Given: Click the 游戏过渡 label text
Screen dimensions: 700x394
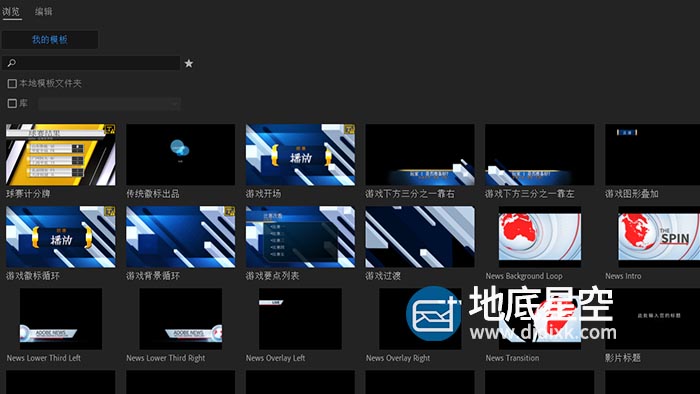Looking at the screenshot, I should pos(383,276).
